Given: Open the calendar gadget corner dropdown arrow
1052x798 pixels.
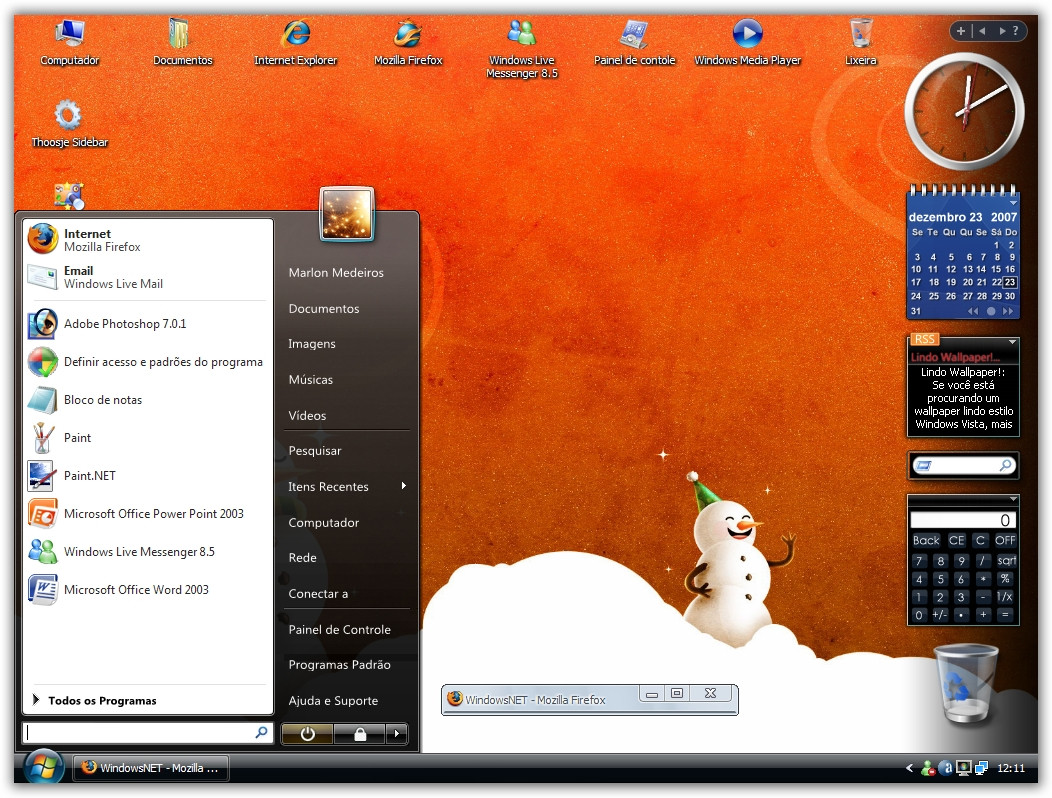Looking at the screenshot, I should [1013, 202].
